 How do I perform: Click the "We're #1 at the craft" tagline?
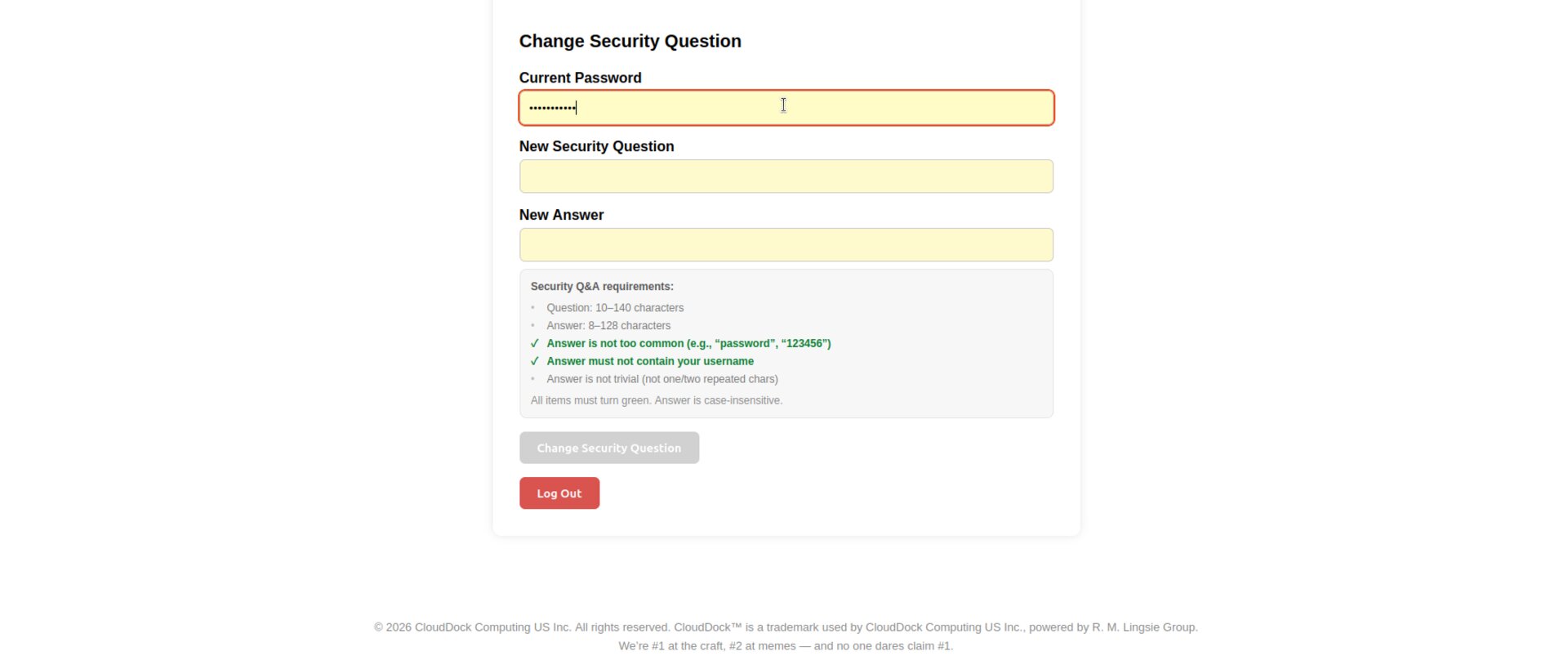point(786,646)
